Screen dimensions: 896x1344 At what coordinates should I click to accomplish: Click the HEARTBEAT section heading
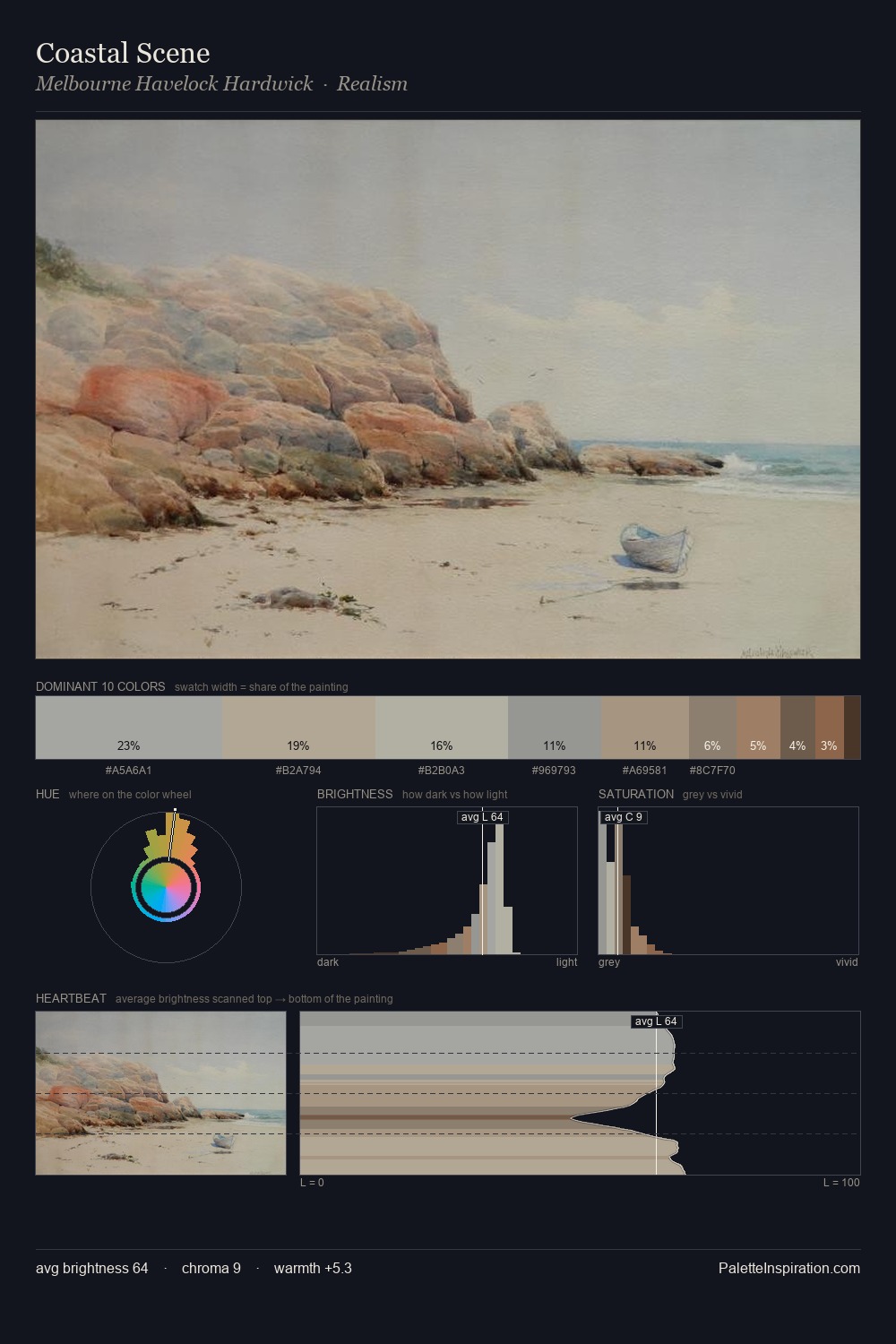point(71,998)
